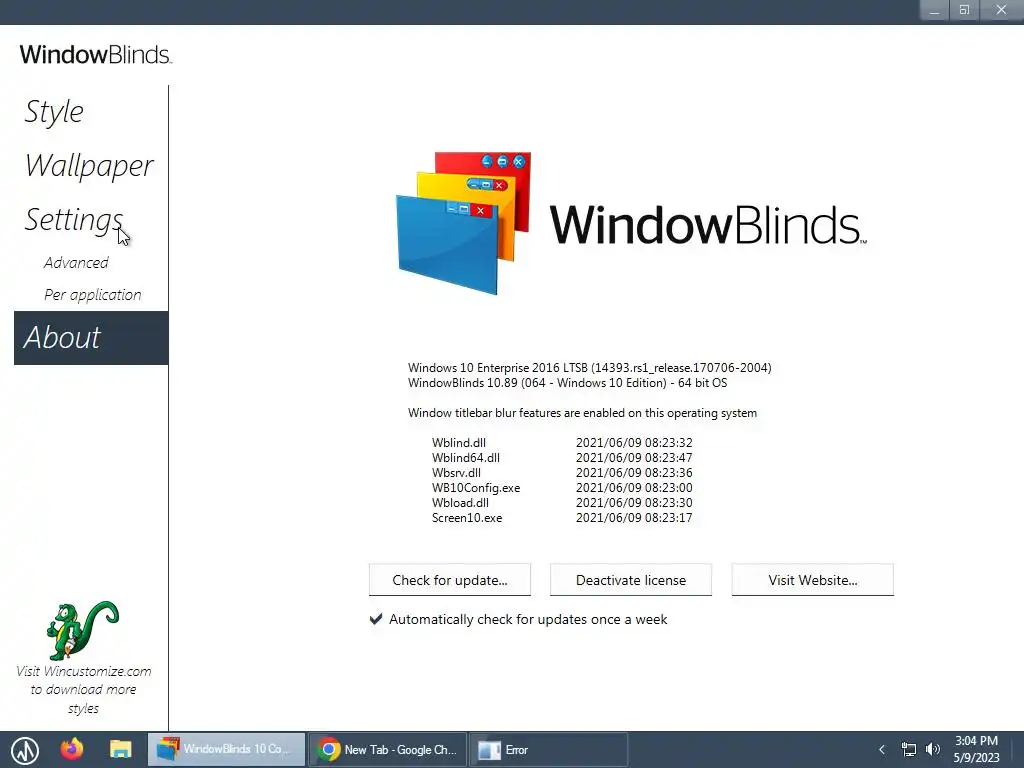Click the Wincustomize gecko mascot icon
Image resolution: width=1024 pixels, height=768 pixels.
[83, 630]
